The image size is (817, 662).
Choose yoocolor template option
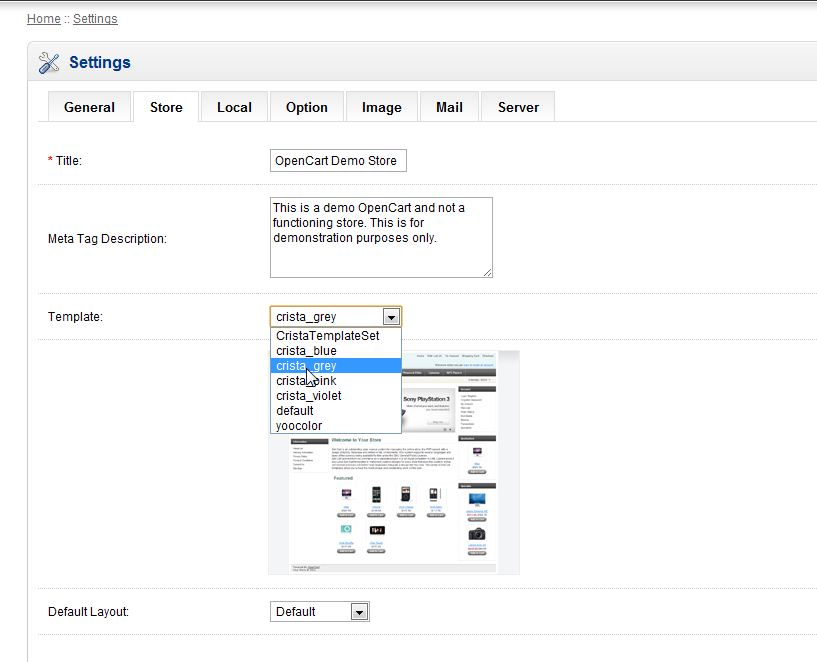click(x=299, y=426)
